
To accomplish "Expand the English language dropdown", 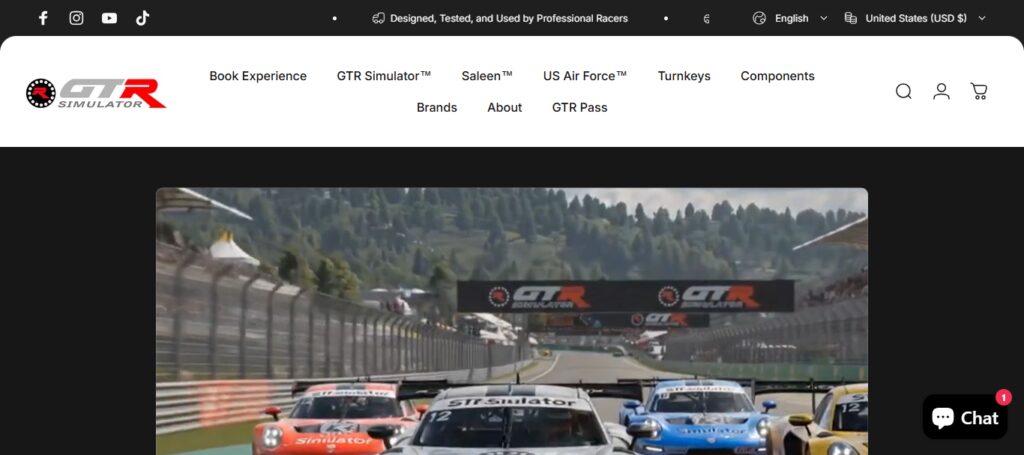I will point(800,18).
